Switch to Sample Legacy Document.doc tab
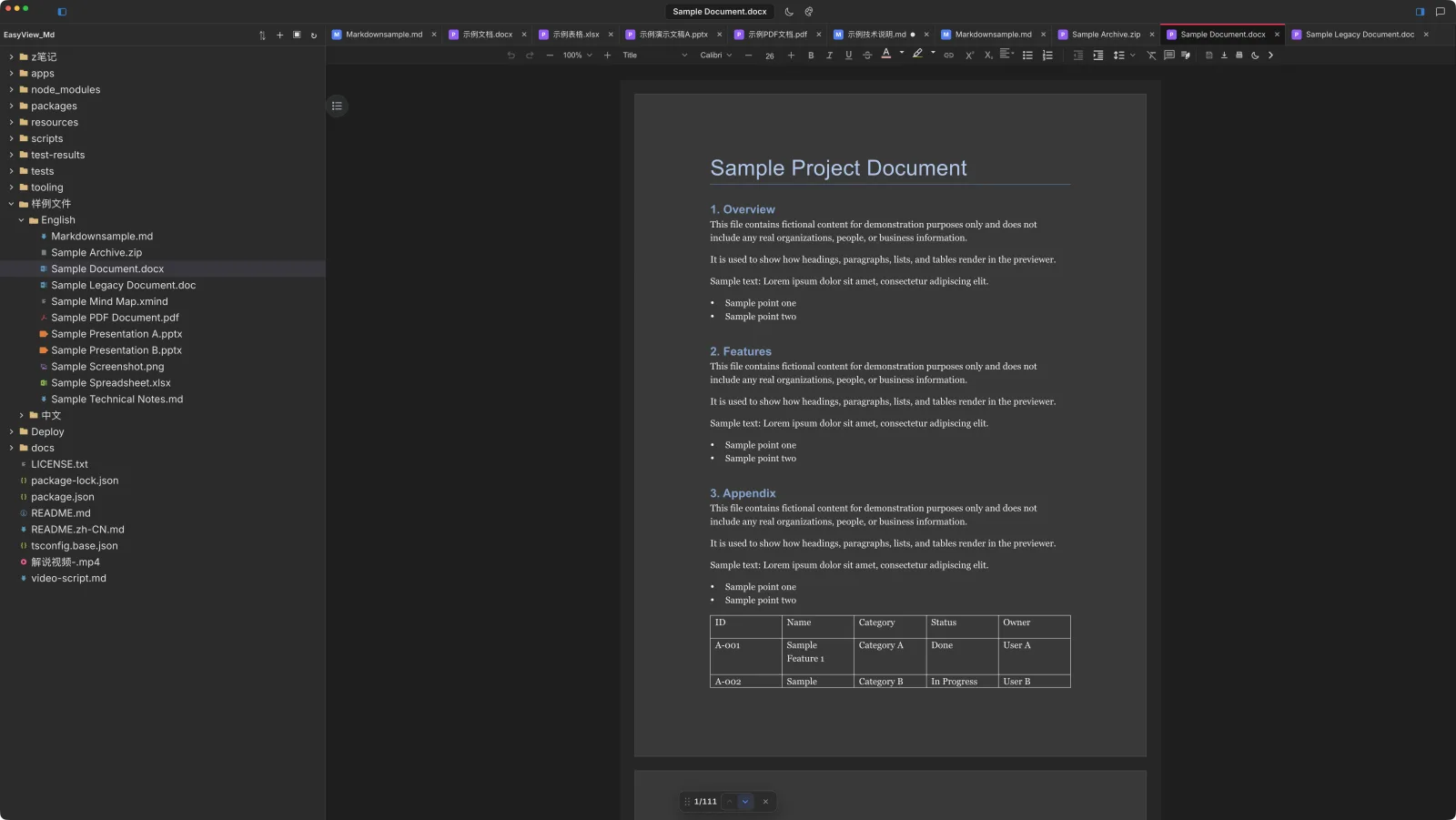Image resolution: width=1456 pixels, height=820 pixels. pyautogui.click(x=1360, y=35)
